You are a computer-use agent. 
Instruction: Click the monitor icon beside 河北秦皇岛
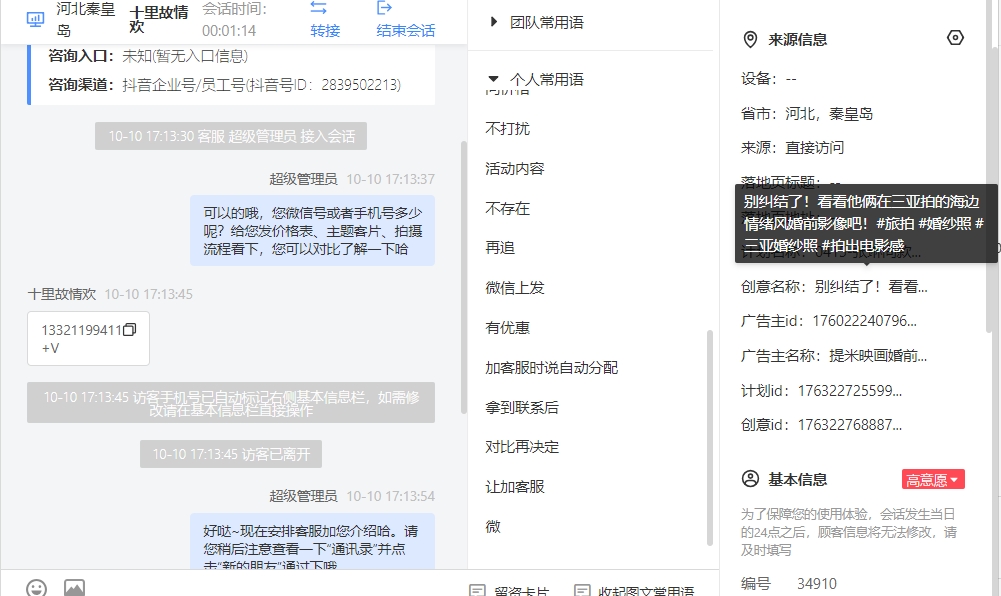point(35,19)
